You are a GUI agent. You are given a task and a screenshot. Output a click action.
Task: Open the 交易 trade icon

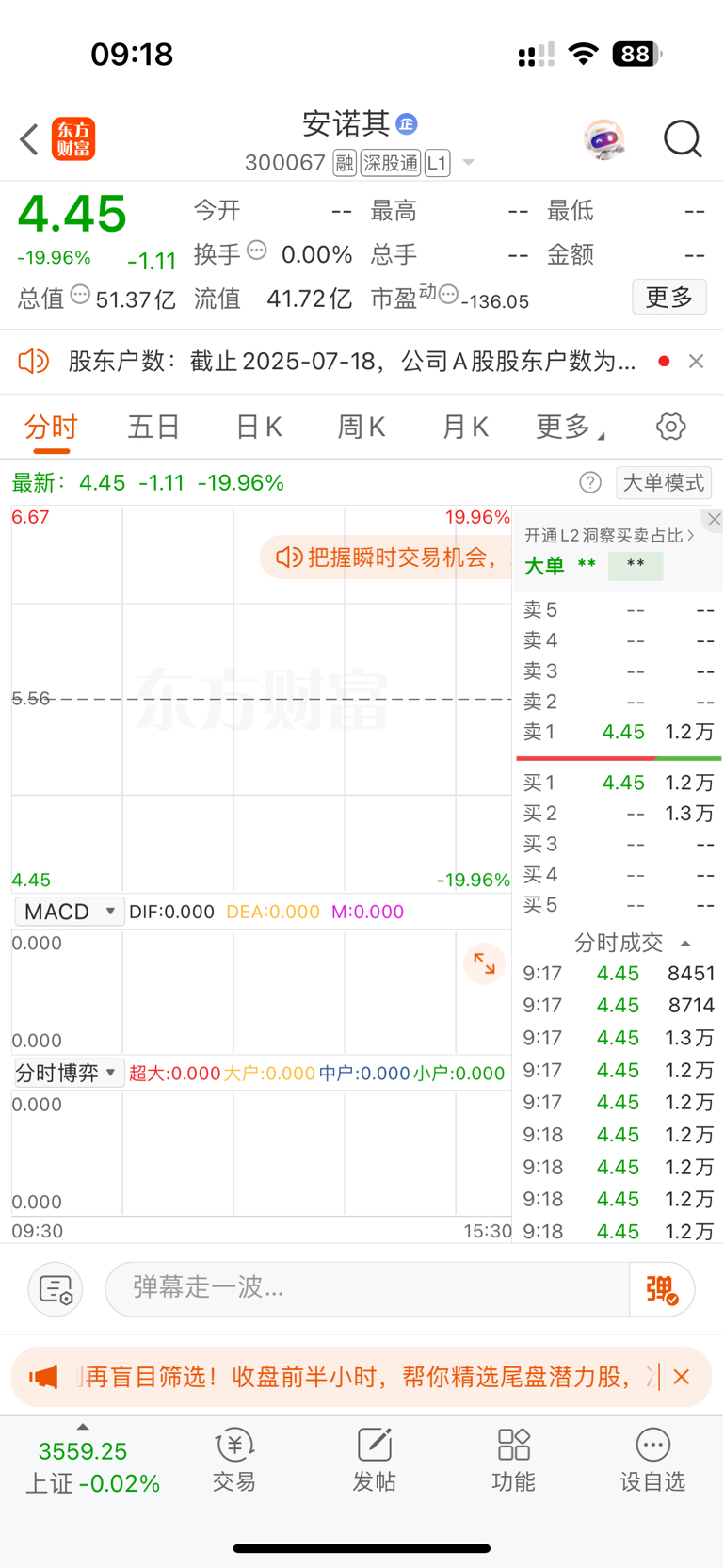(x=234, y=1461)
